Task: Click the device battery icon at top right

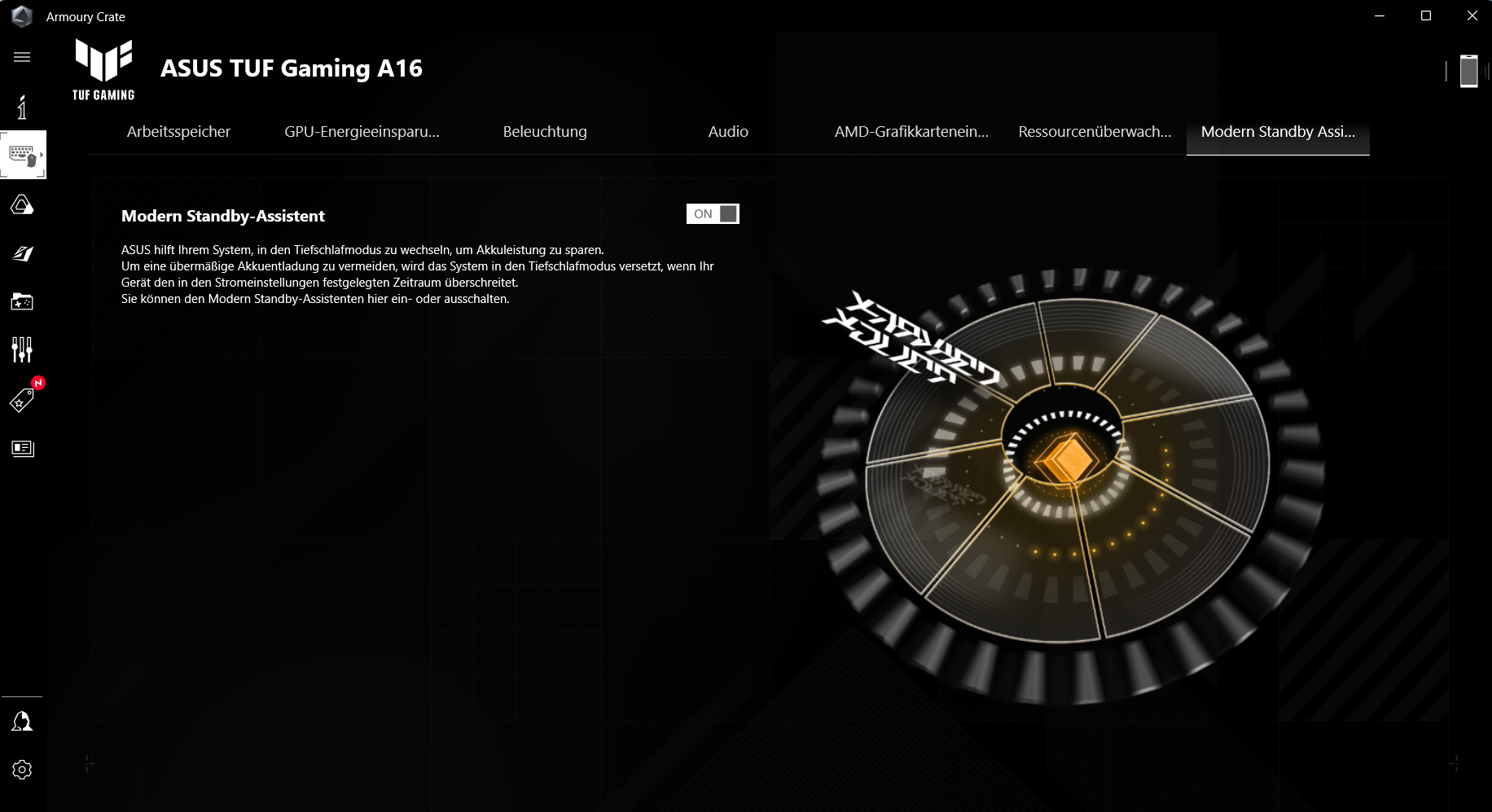Action: (x=1468, y=71)
